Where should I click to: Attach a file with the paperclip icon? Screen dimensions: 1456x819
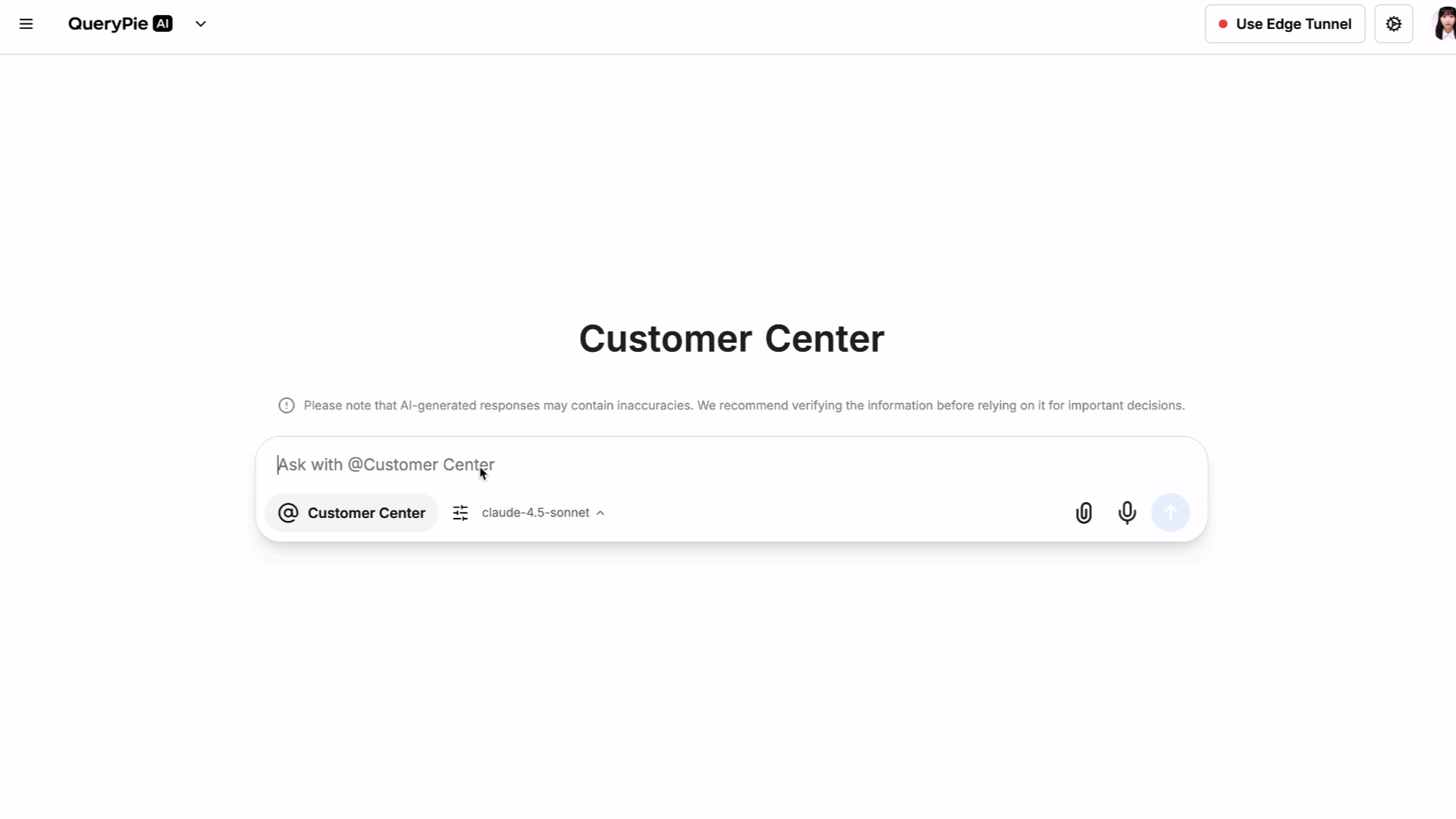(x=1084, y=513)
